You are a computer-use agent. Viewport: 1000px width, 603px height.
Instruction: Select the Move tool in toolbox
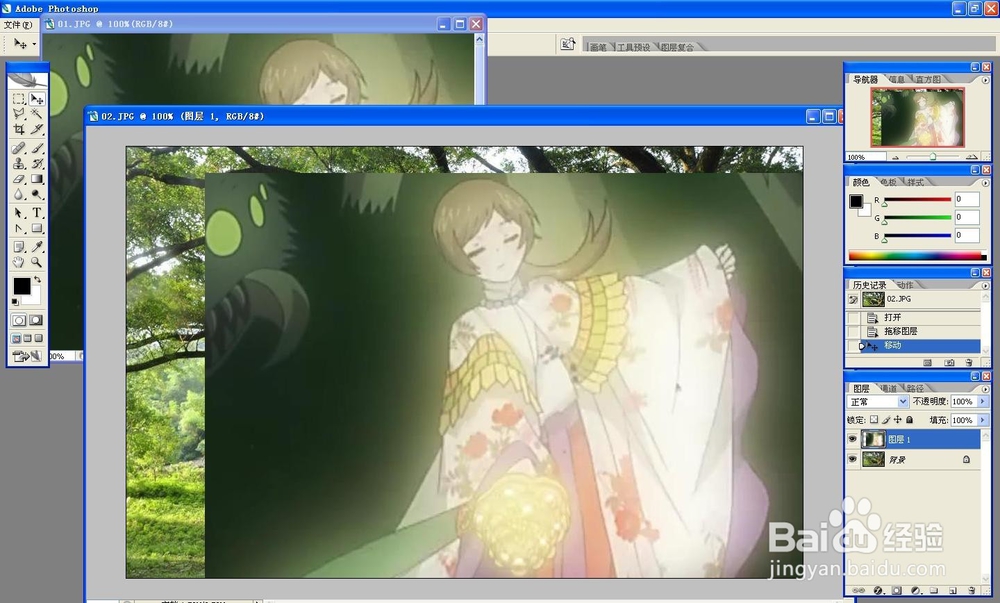pos(37,99)
